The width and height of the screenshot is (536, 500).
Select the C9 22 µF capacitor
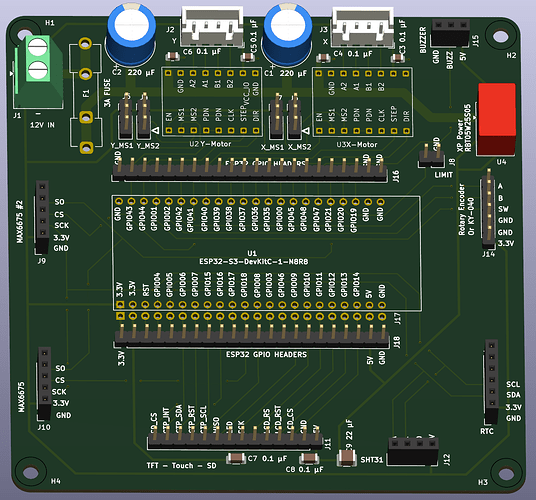(x=347, y=458)
